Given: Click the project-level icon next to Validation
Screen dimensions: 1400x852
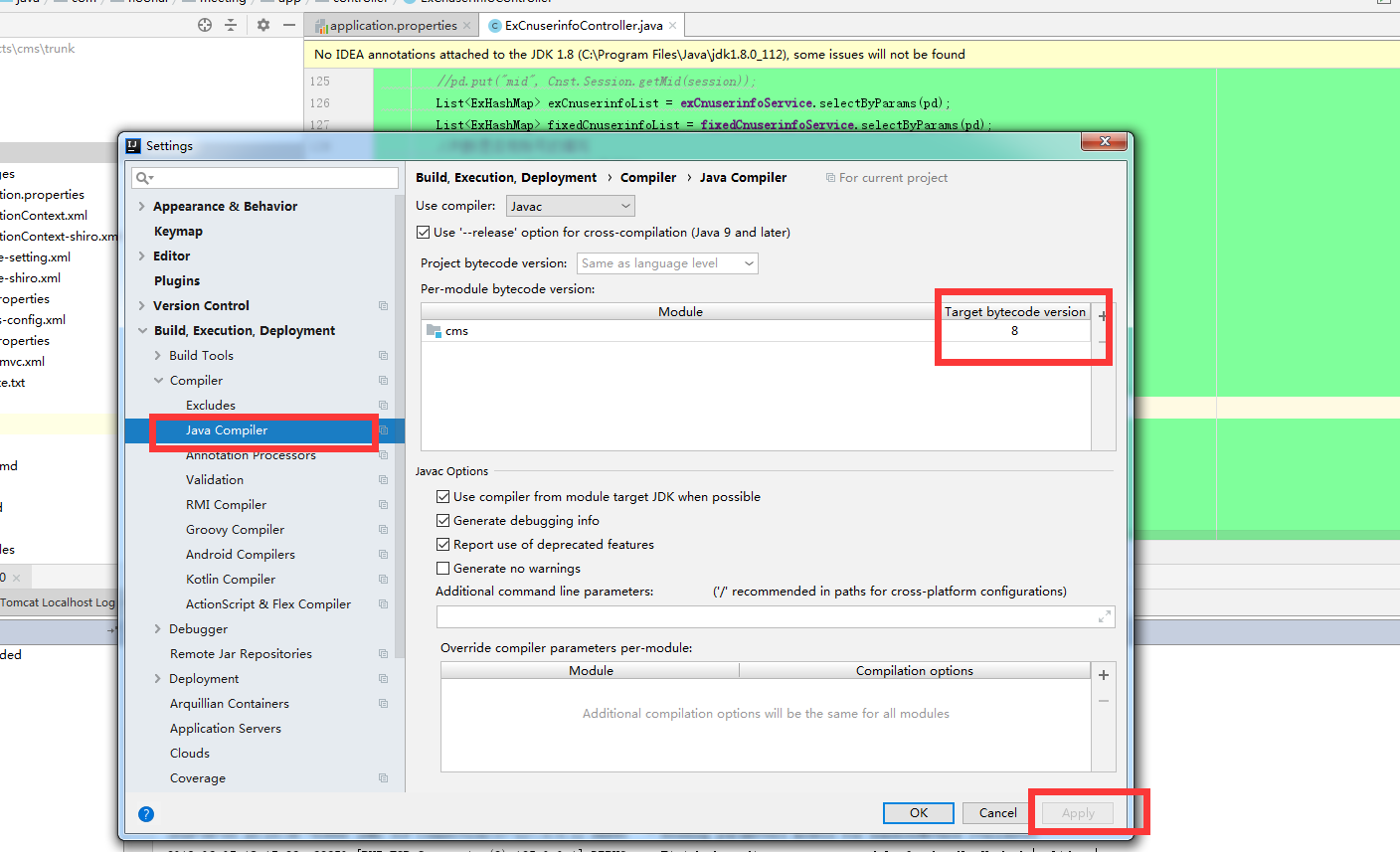Looking at the screenshot, I should 384,480.
